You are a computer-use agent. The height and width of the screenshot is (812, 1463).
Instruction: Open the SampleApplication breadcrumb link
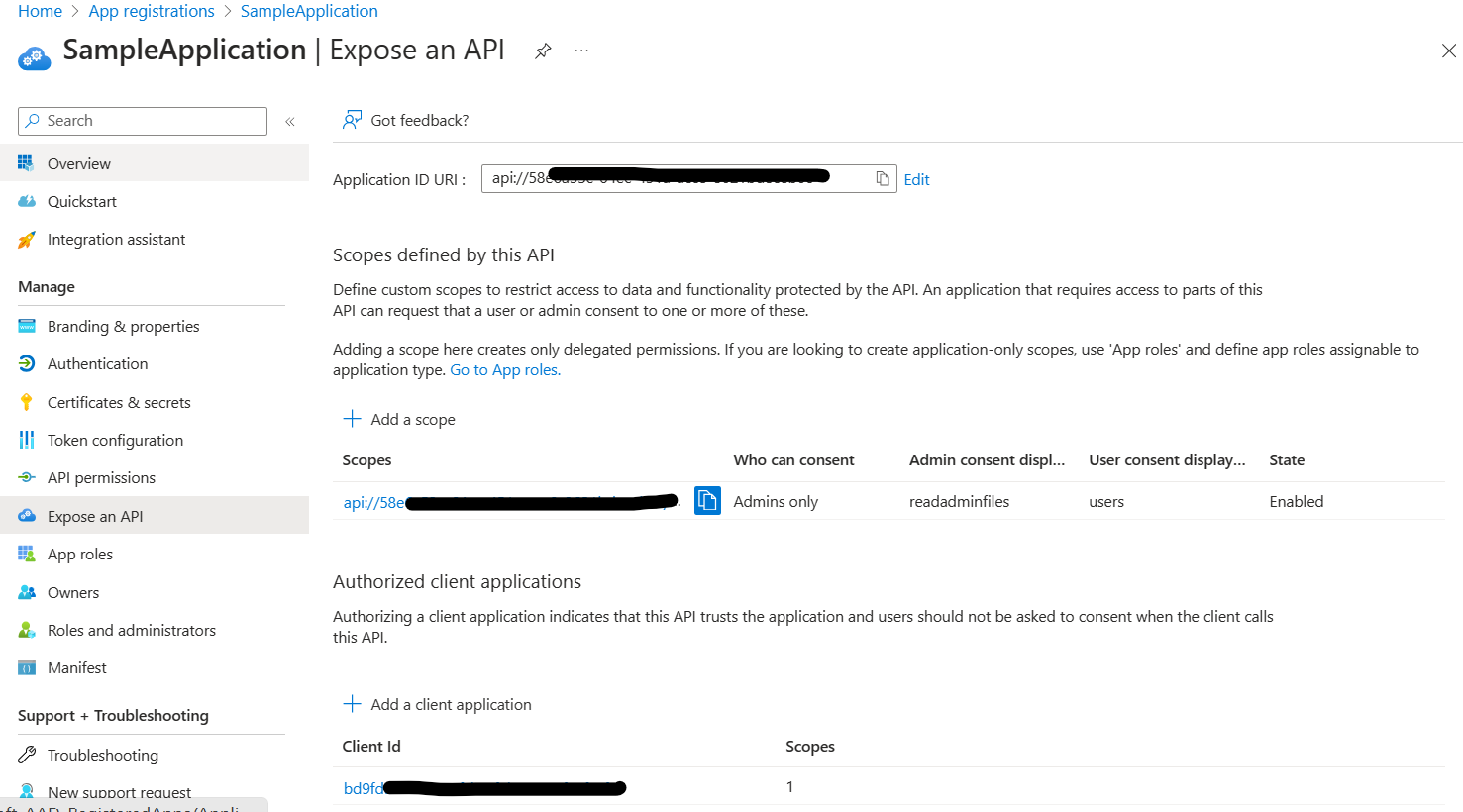tap(309, 12)
